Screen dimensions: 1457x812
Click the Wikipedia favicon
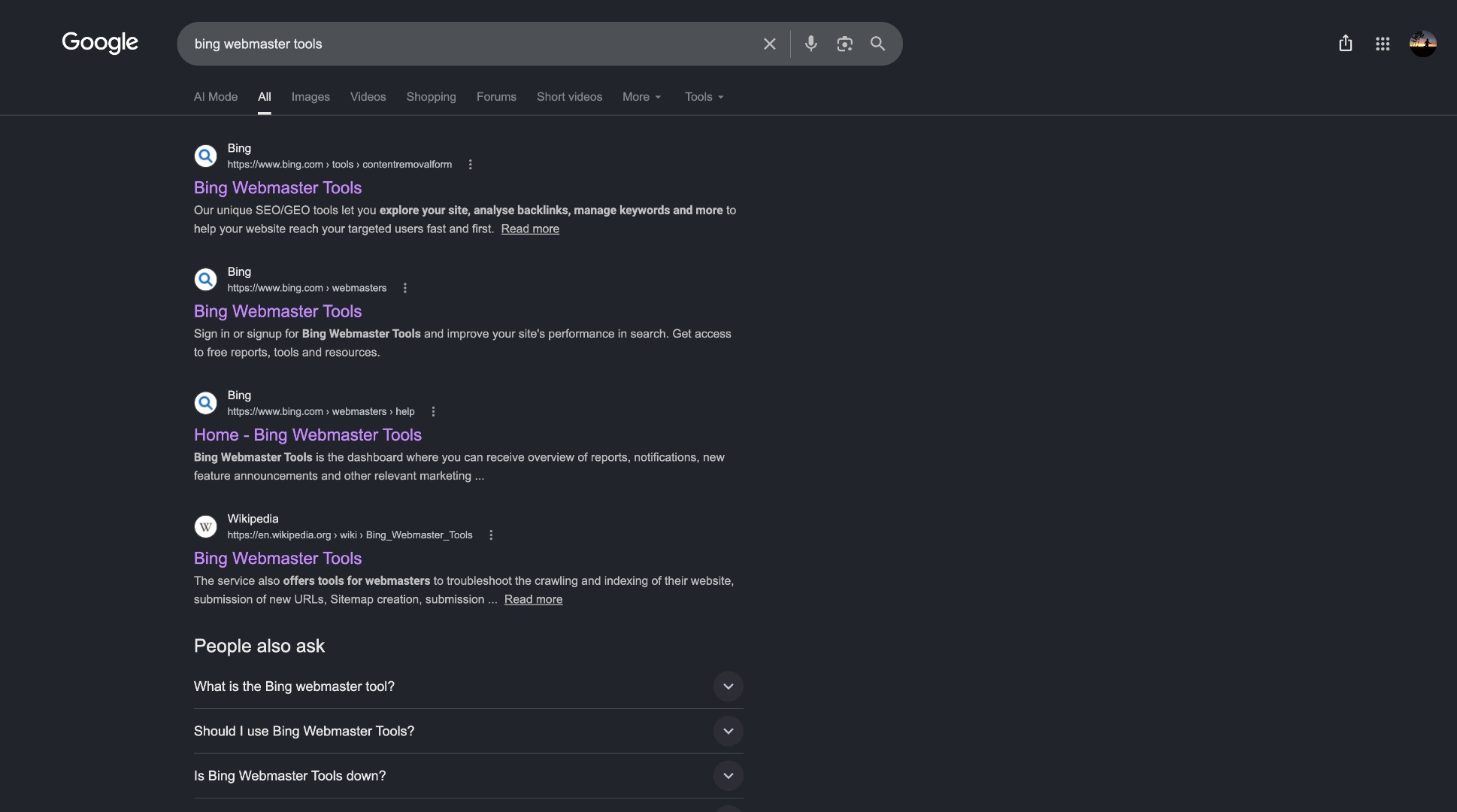[x=206, y=526]
